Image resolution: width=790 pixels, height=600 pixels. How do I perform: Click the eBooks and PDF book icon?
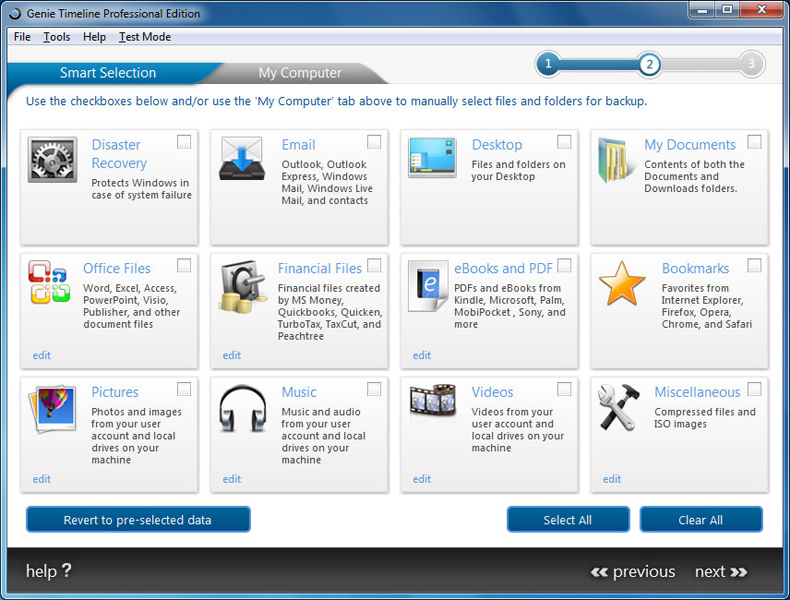[428, 286]
